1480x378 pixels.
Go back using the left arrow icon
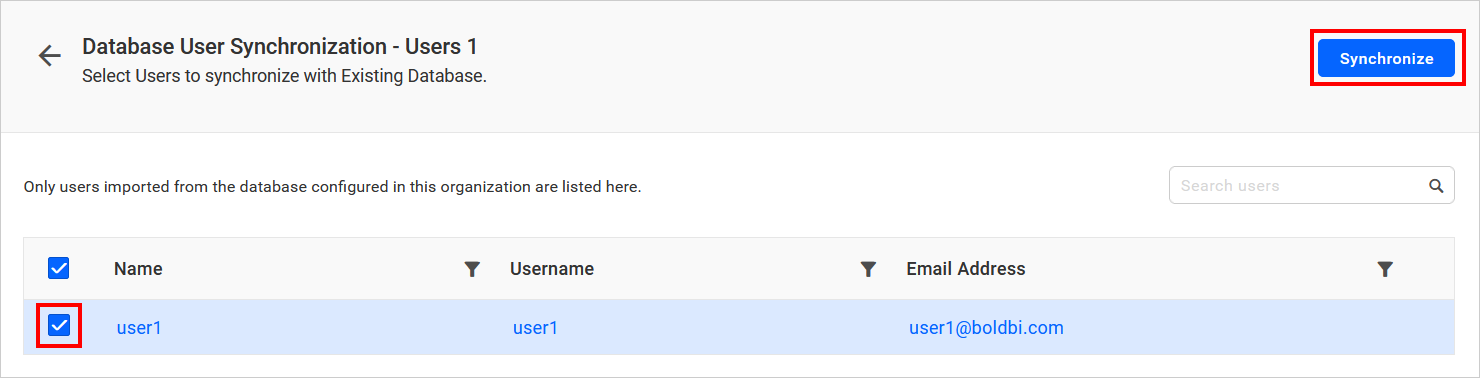pos(50,56)
